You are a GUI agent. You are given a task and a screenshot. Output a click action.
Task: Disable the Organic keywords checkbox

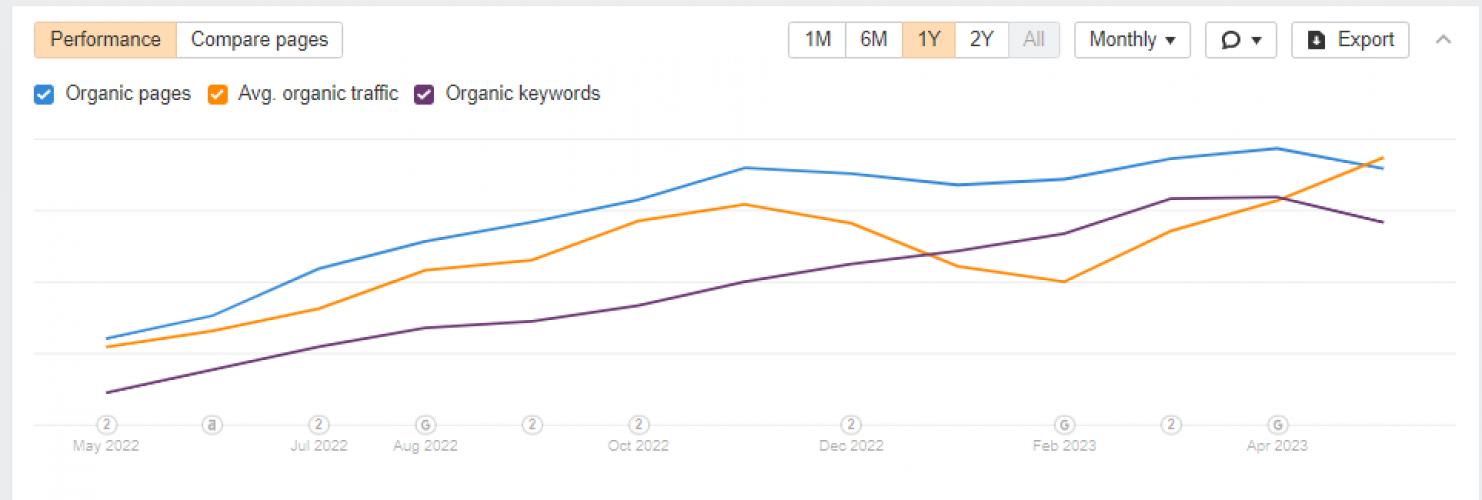click(x=424, y=95)
